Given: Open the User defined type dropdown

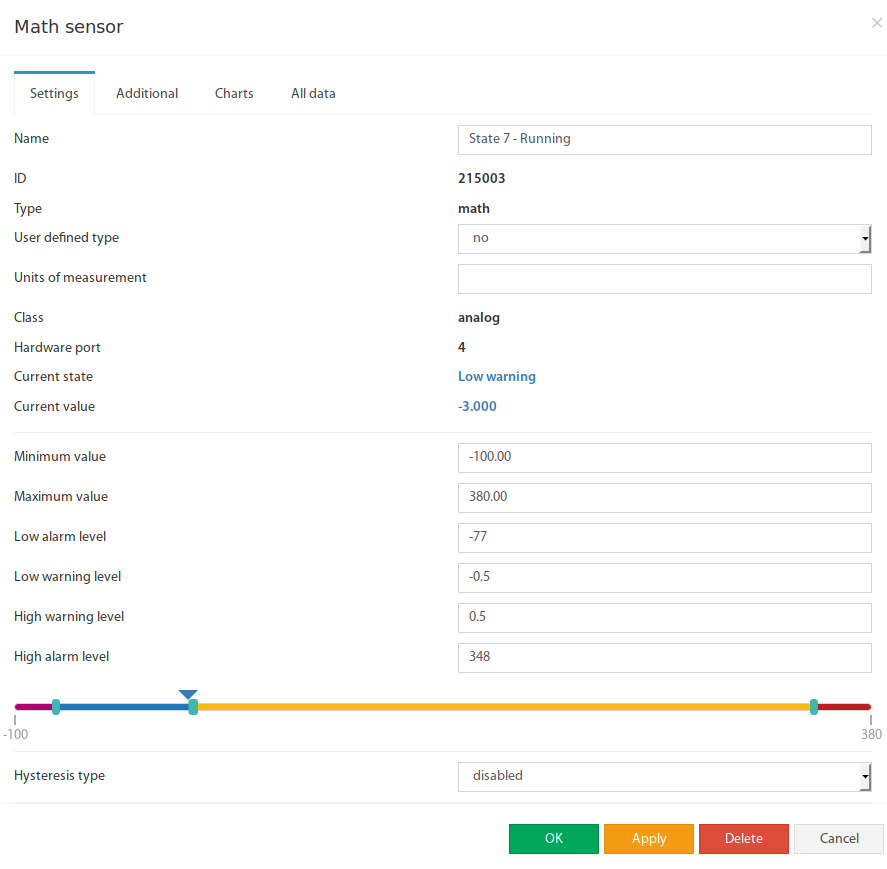Looking at the screenshot, I should [x=665, y=239].
